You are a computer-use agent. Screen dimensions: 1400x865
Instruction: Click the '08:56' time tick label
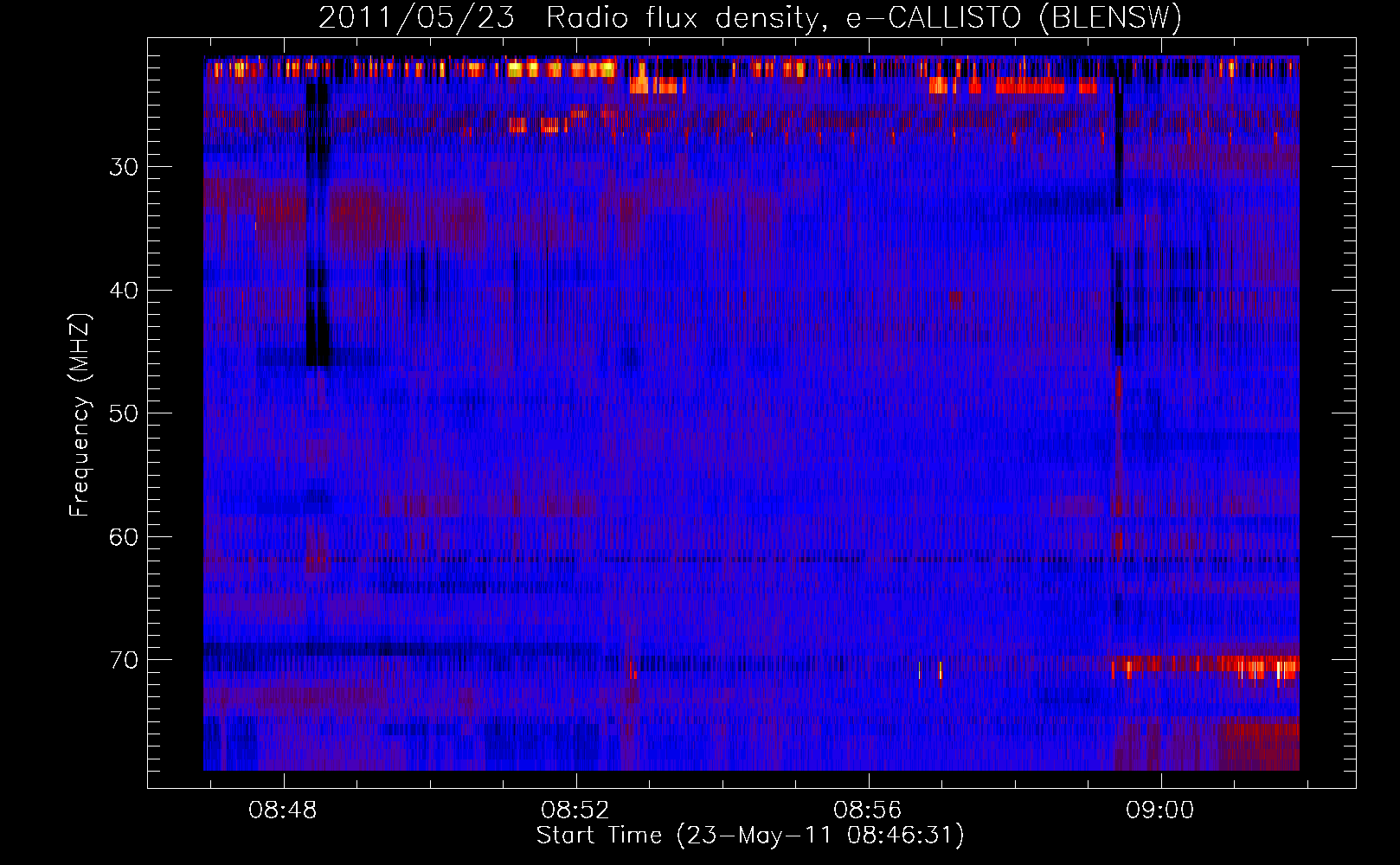coord(868,811)
